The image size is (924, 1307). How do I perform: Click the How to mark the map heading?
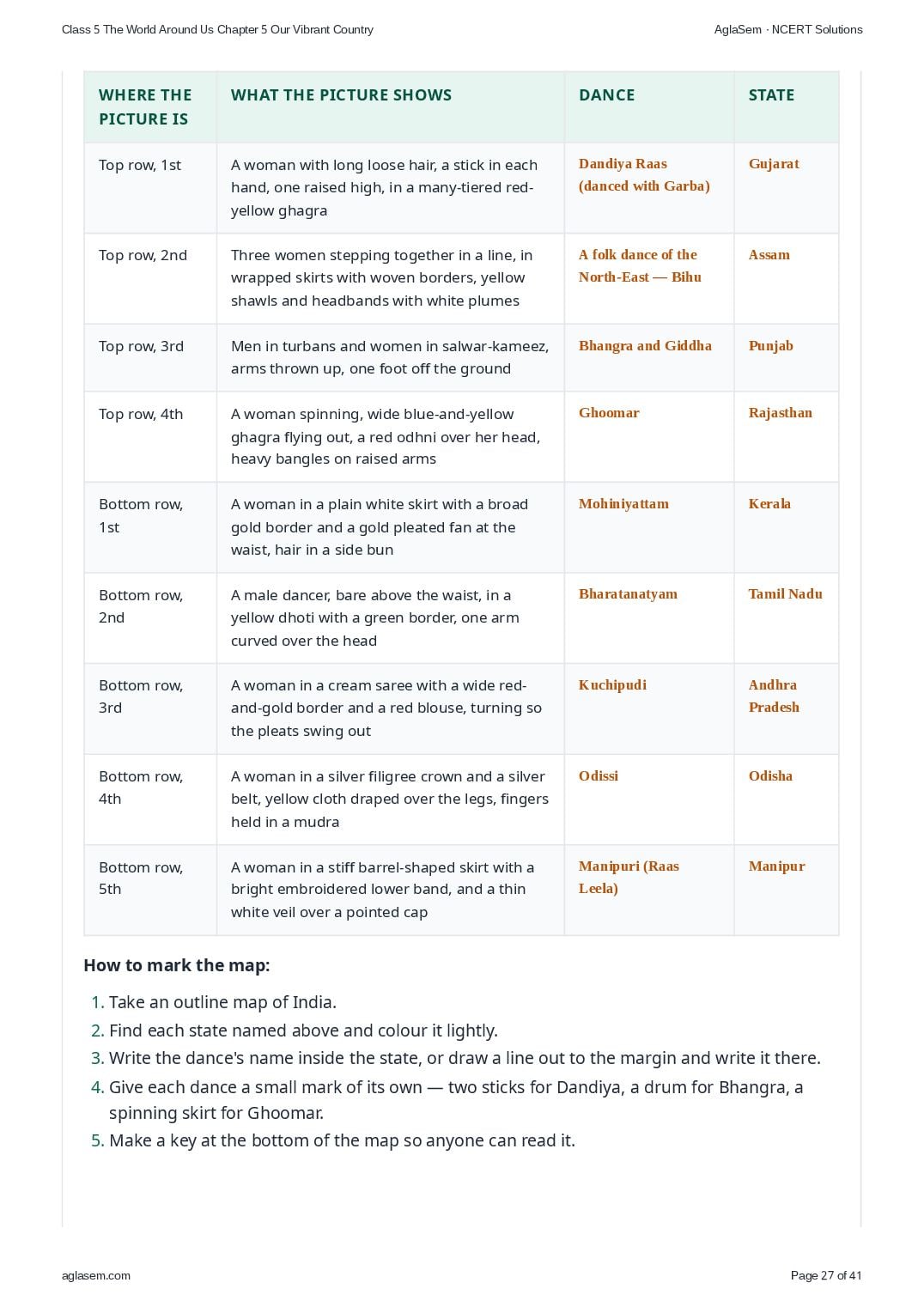[x=177, y=965]
